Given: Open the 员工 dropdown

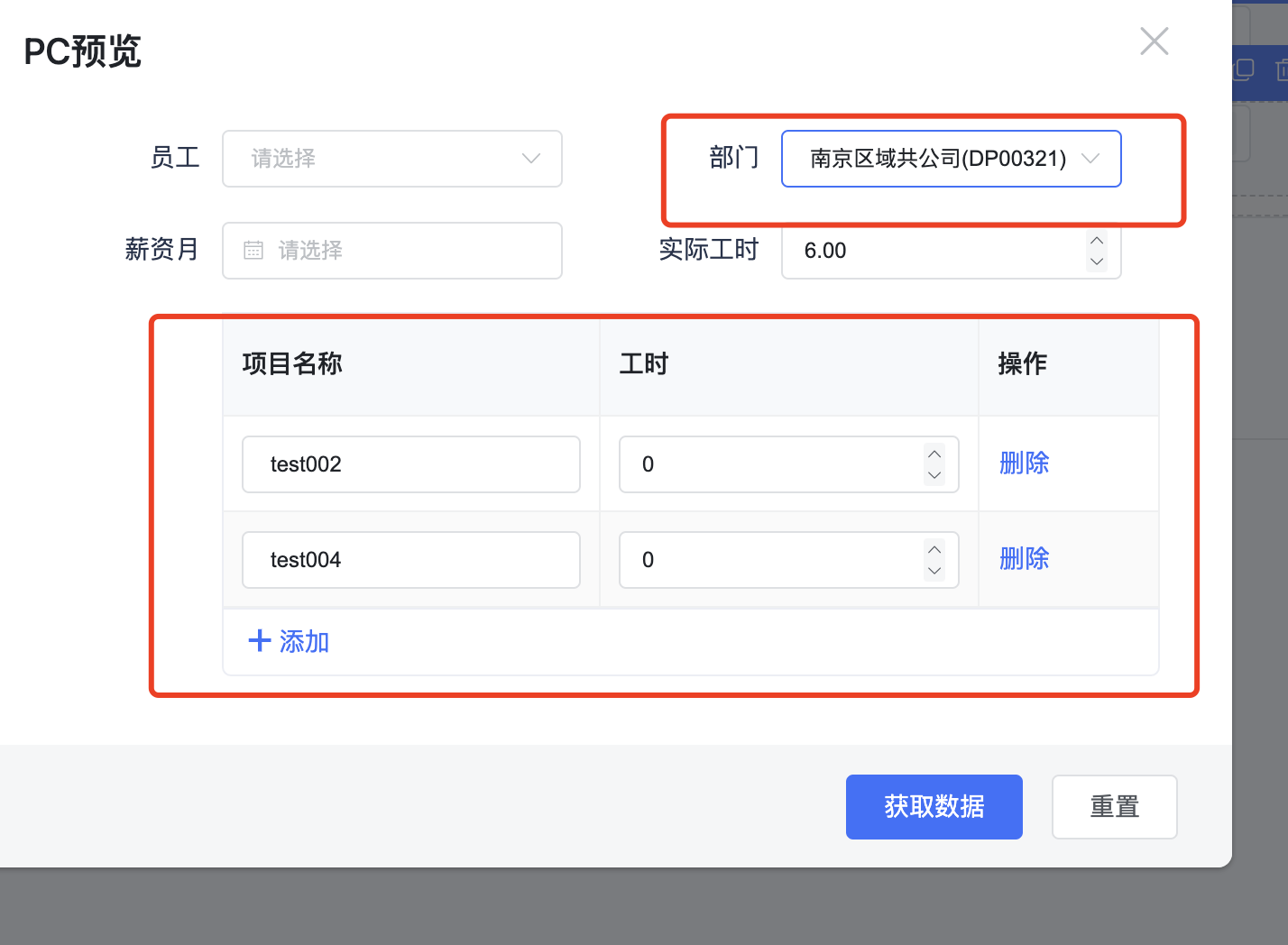Looking at the screenshot, I should [x=392, y=159].
